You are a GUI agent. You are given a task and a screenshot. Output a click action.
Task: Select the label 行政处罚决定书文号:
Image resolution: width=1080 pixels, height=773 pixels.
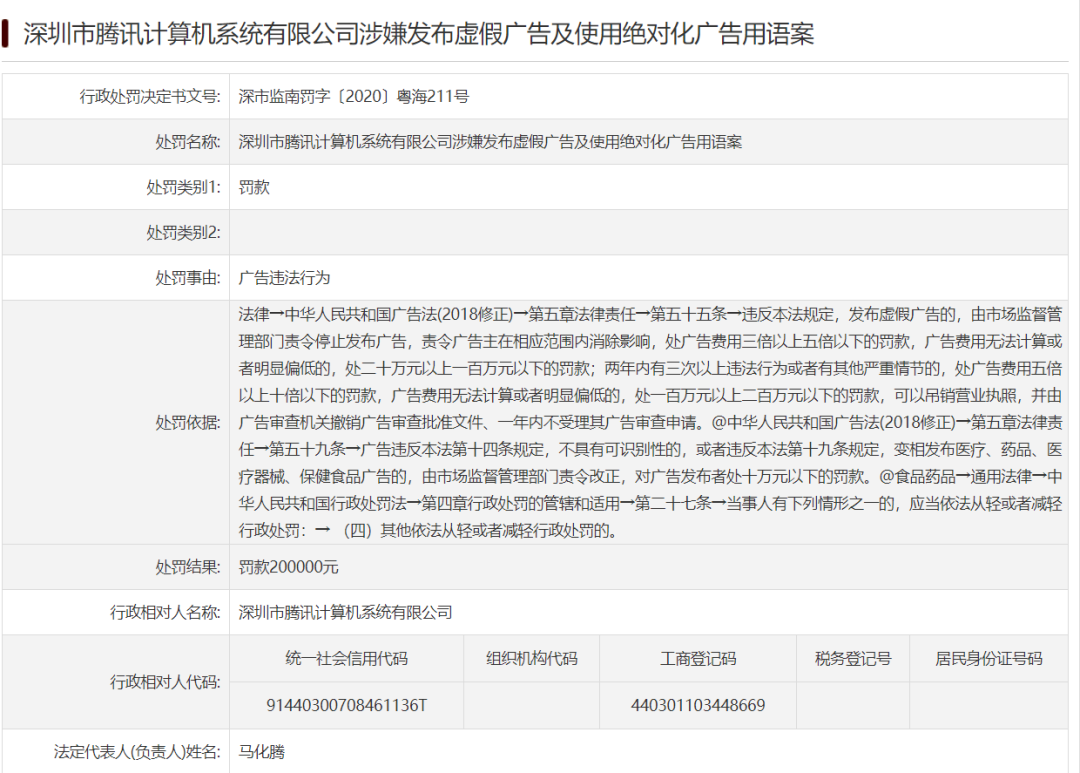(x=150, y=96)
